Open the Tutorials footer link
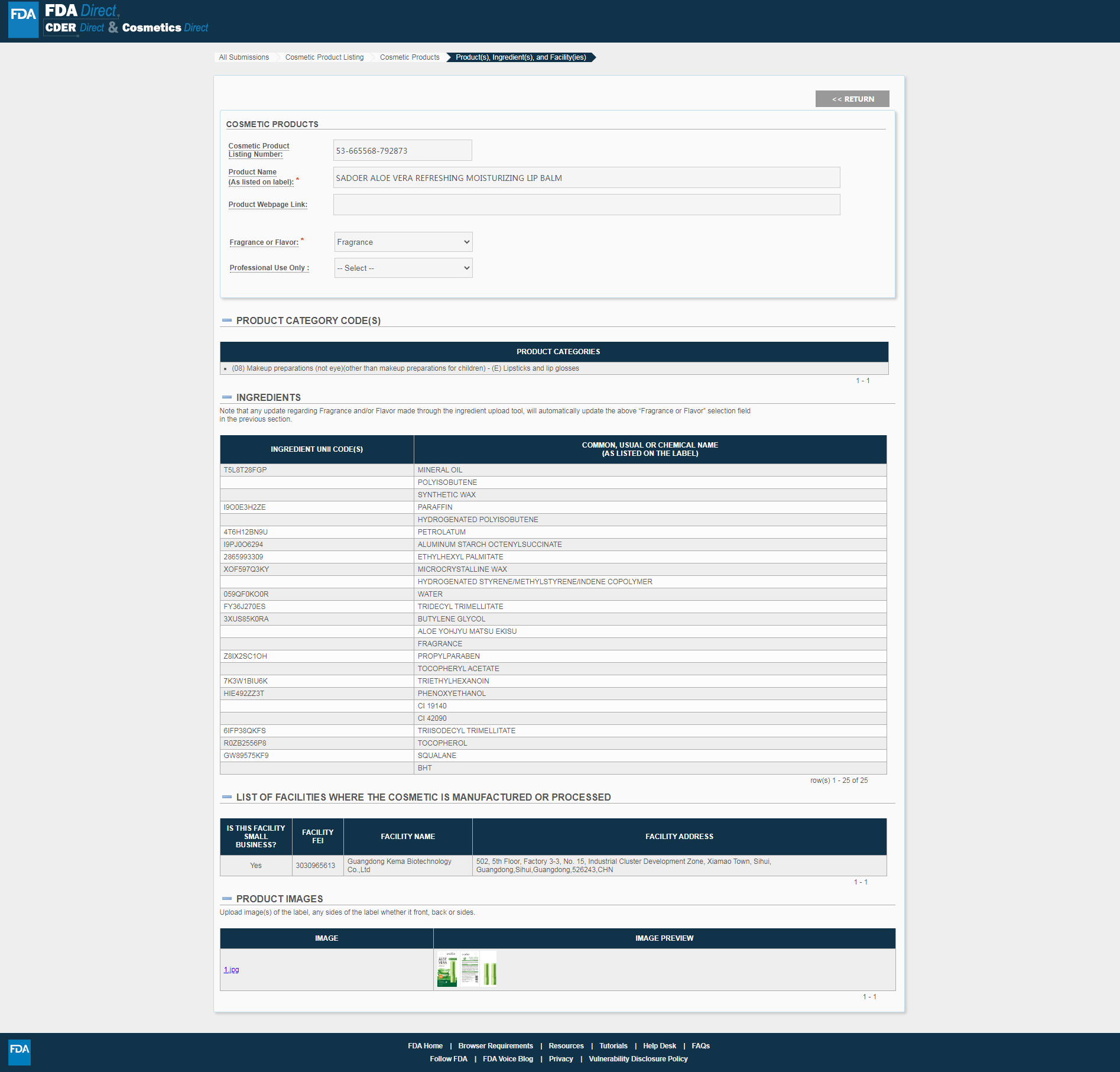The width and height of the screenshot is (1120, 1072). point(613,1046)
